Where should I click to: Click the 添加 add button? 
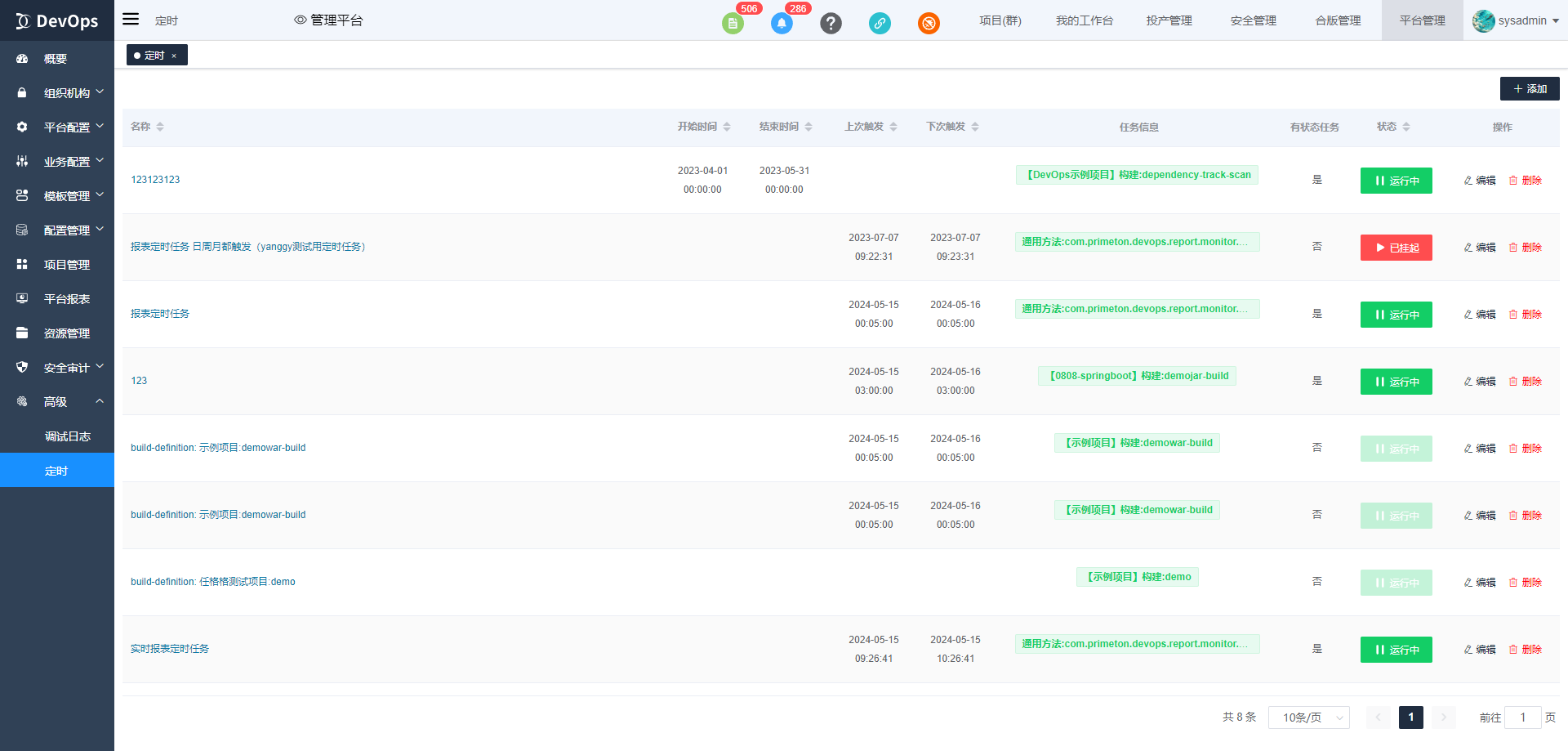1530,89
